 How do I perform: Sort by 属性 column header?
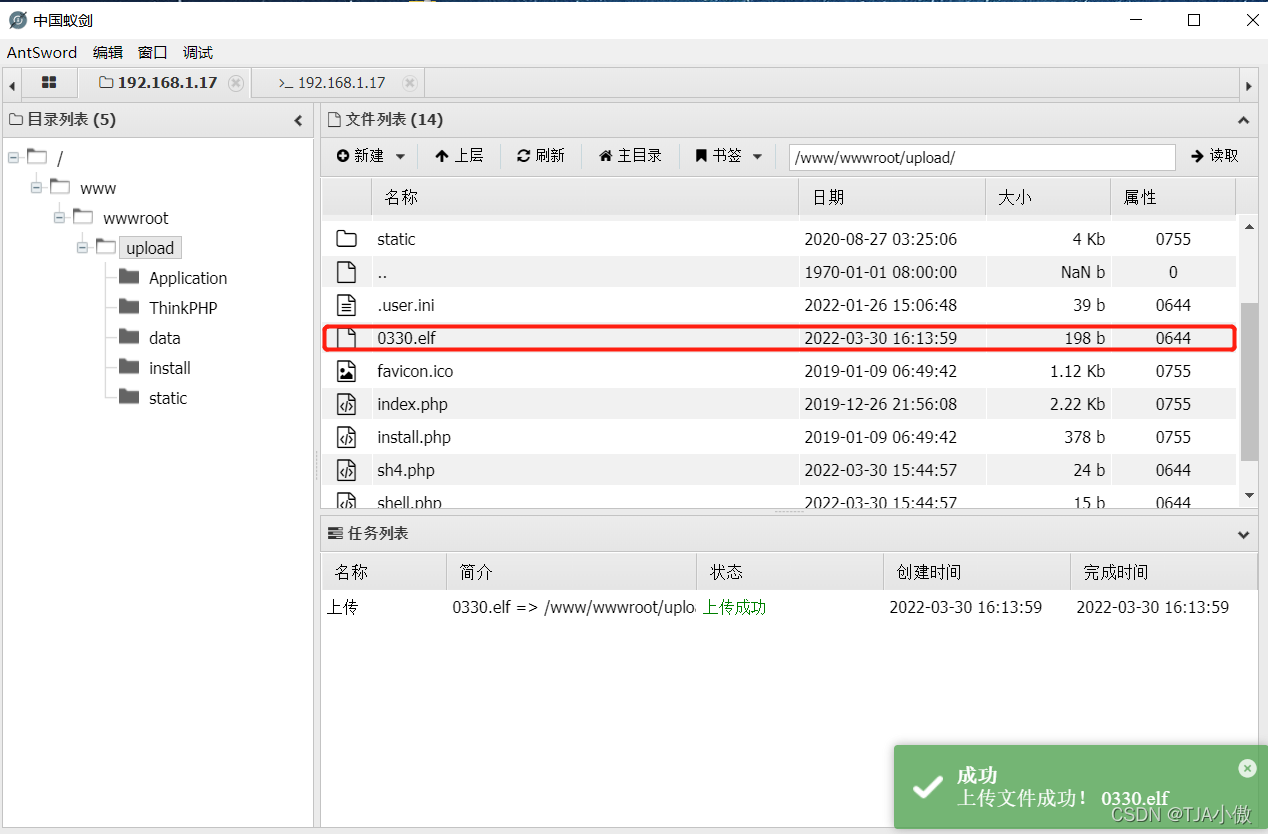[1173, 197]
